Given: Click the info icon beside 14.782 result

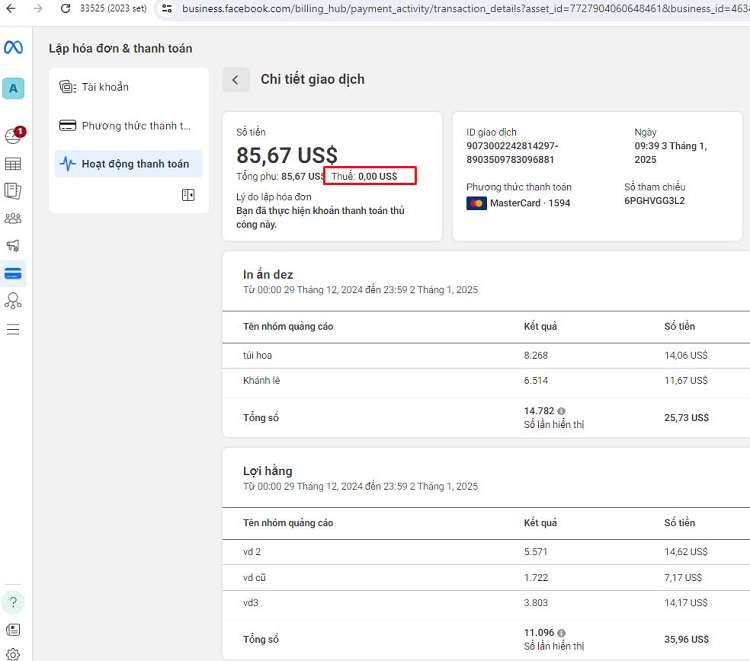Looking at the screenshot, I should [561, 411].
